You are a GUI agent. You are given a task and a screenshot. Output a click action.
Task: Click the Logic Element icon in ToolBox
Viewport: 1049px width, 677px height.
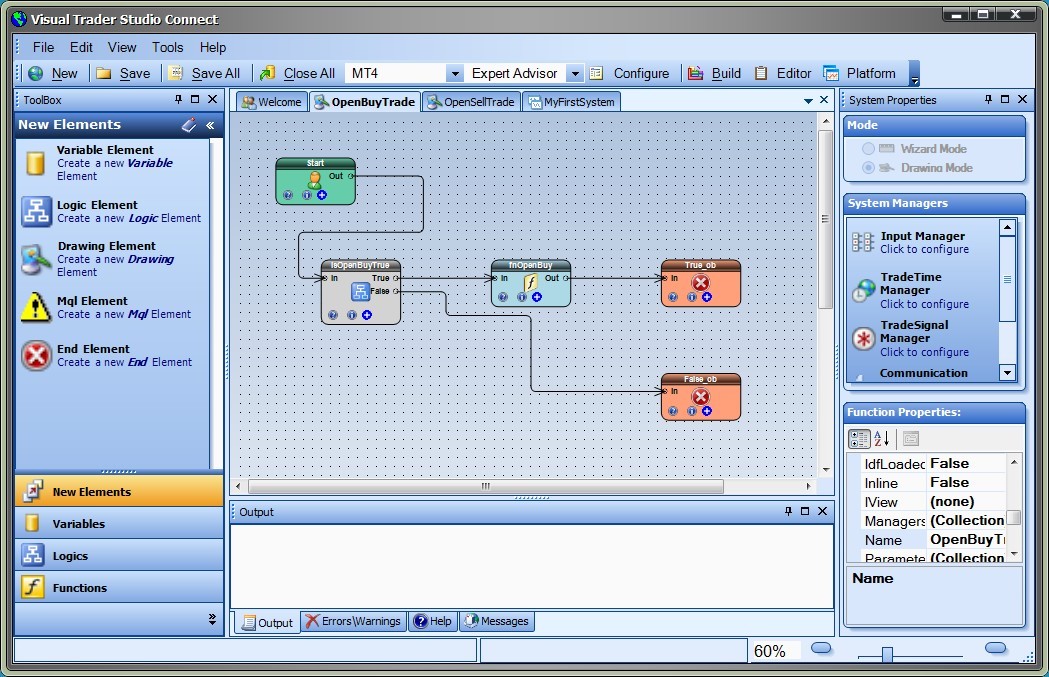tap(36, 211)
